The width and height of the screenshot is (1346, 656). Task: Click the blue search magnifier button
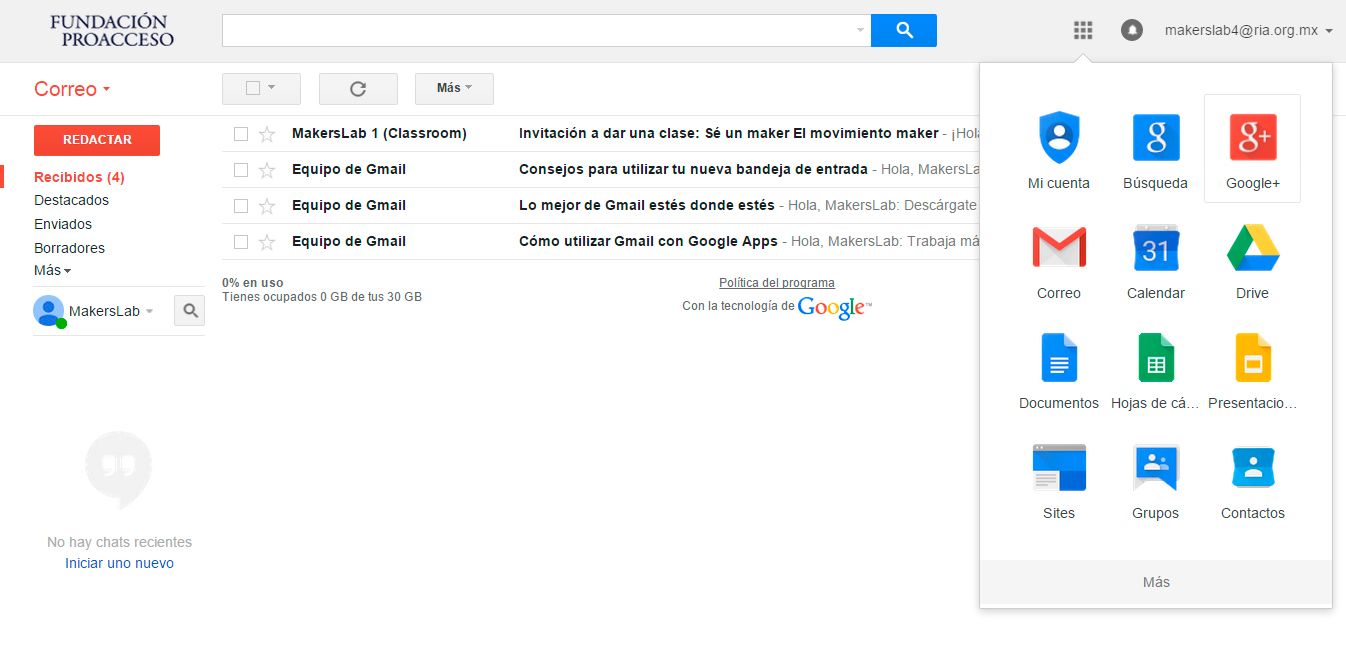[x=904, y=30]
